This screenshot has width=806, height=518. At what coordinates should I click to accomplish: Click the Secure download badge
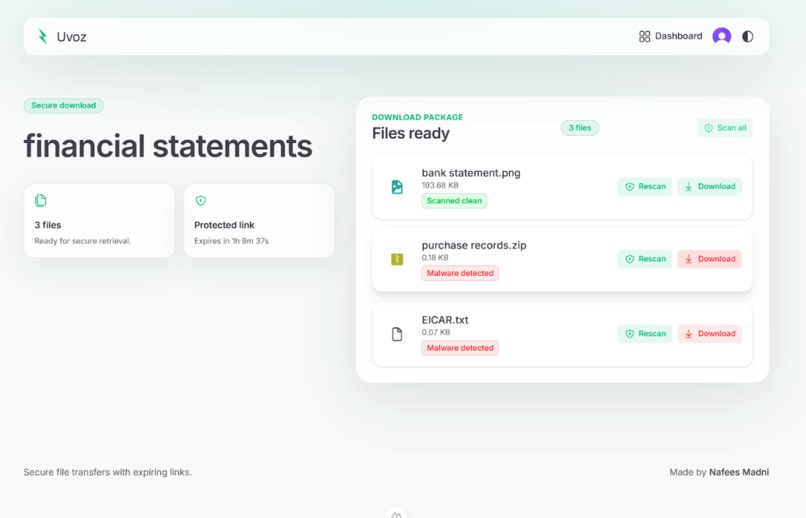[63, 105]
